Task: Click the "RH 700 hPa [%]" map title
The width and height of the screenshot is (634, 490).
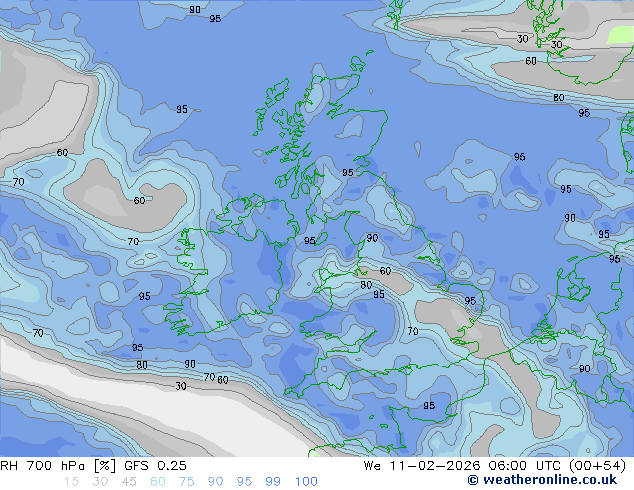Action: tap(58, 466)
